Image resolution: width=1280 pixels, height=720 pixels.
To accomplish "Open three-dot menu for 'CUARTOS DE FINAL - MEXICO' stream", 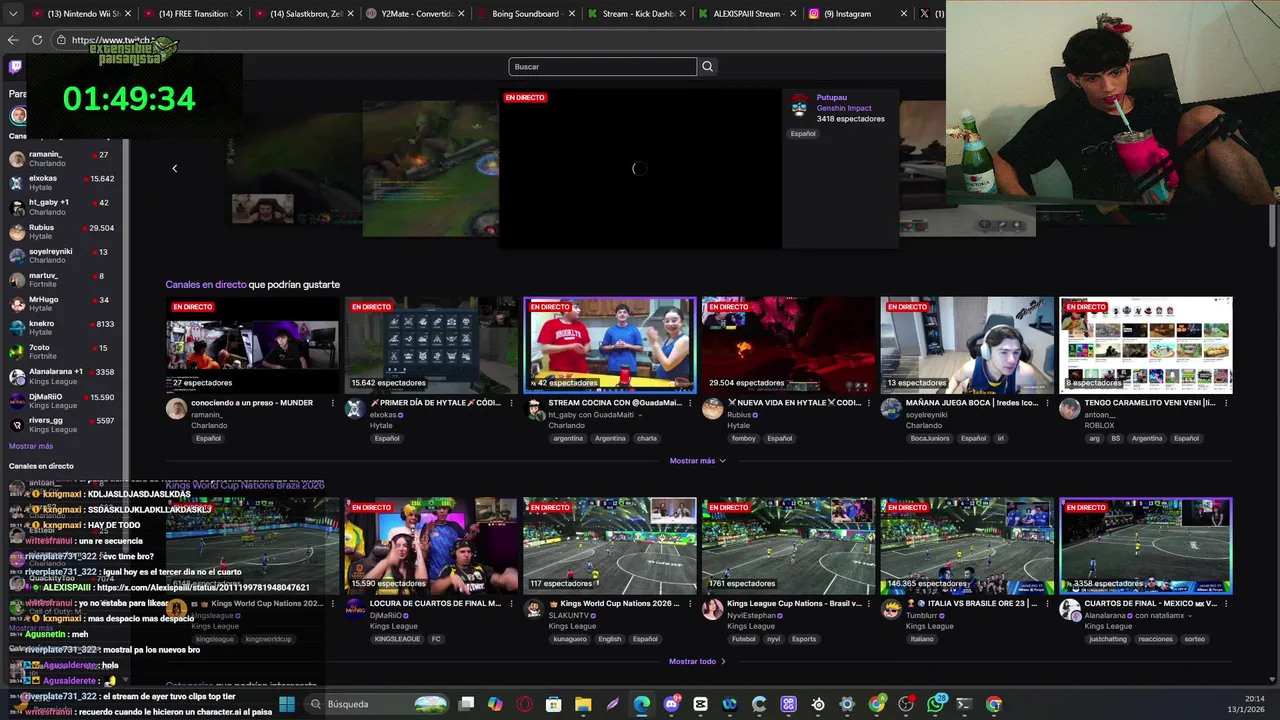I will click(1225, 604).
